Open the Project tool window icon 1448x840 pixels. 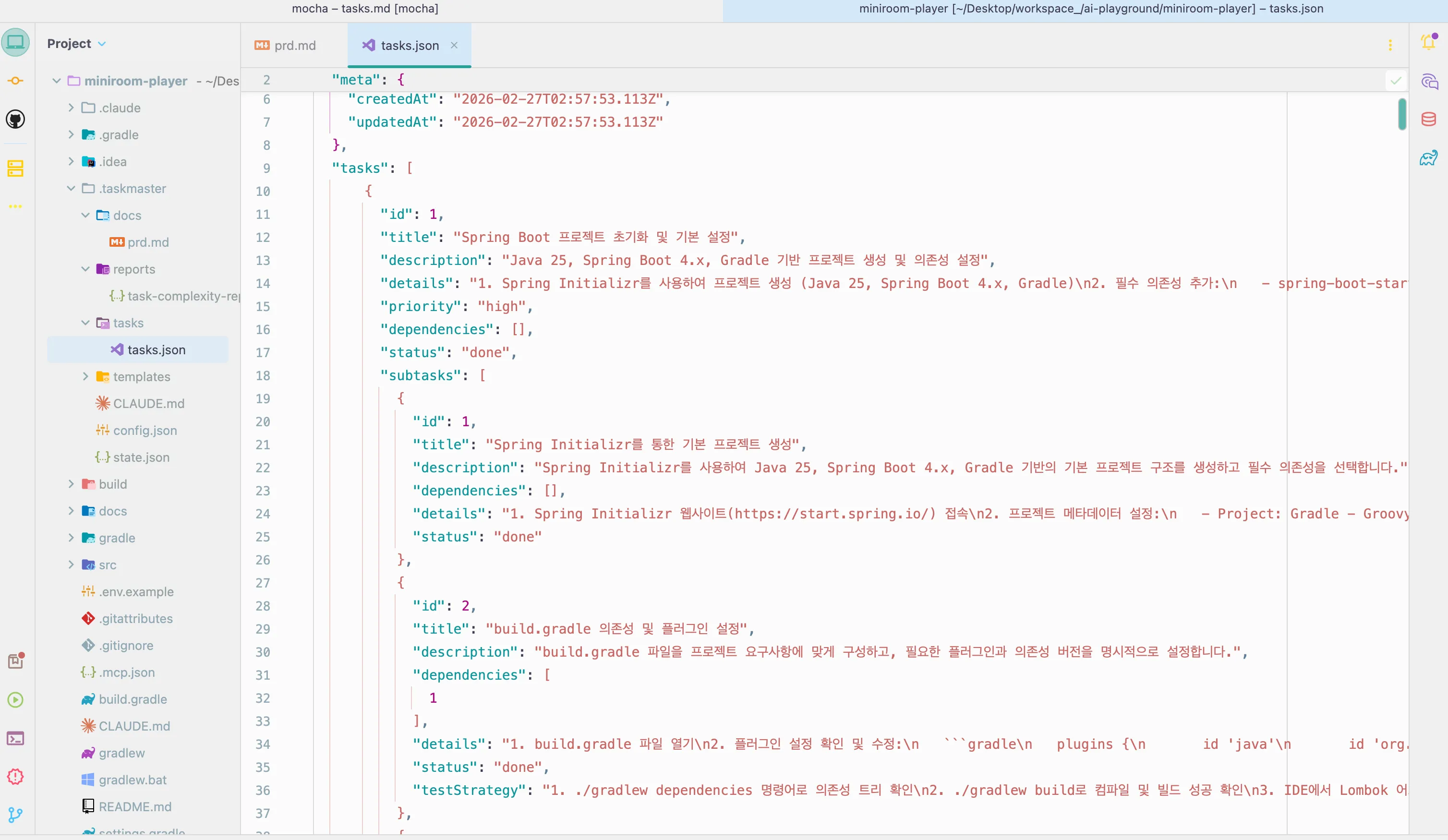(15, 43)
